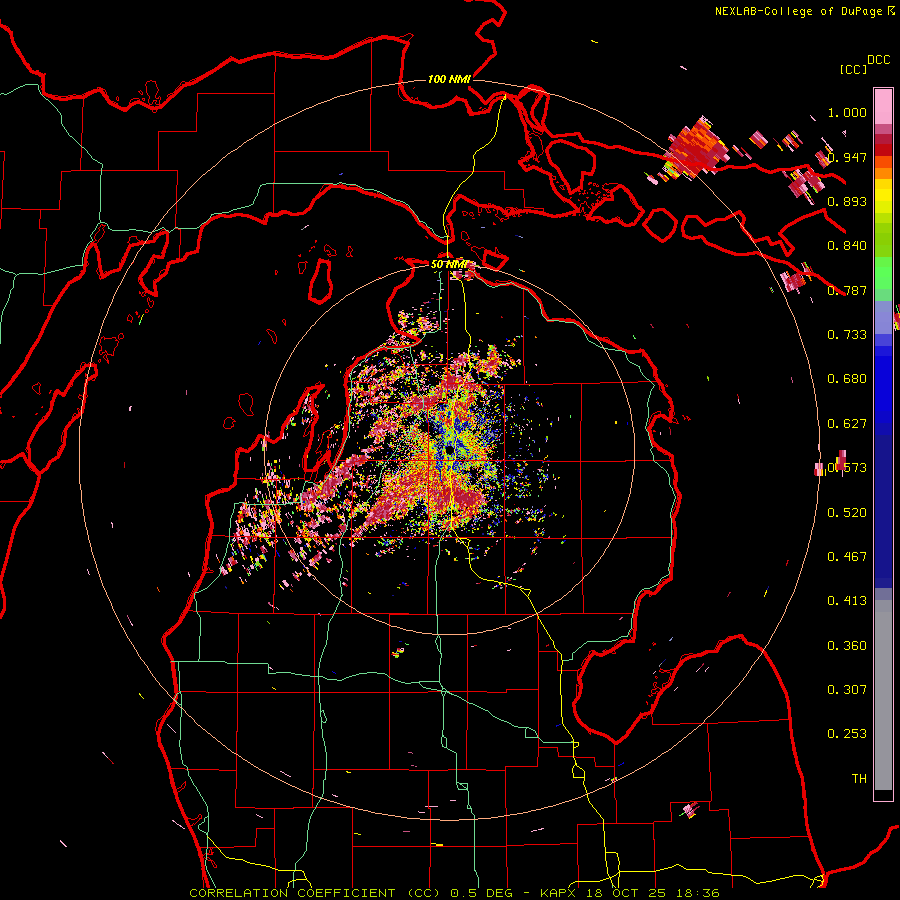This screenshot has height=900, width=900.
Task: Click the 0.413 color scale value
Action: click(x=847, y=601)
